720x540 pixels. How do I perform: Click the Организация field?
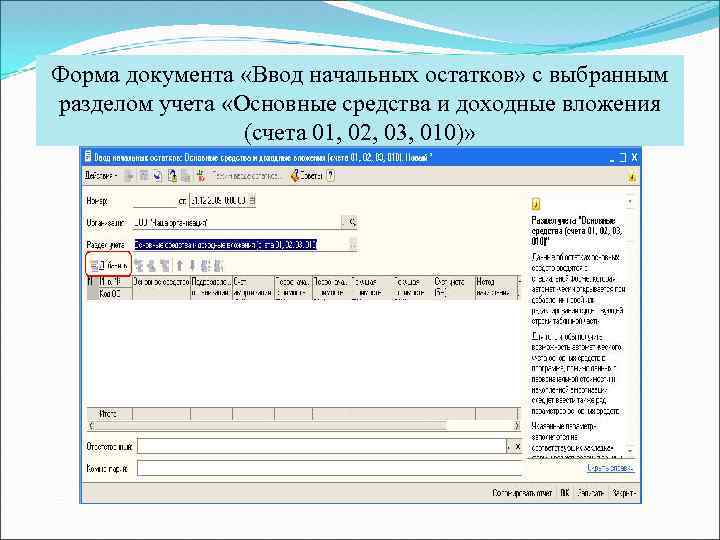[x=237, y=223]
